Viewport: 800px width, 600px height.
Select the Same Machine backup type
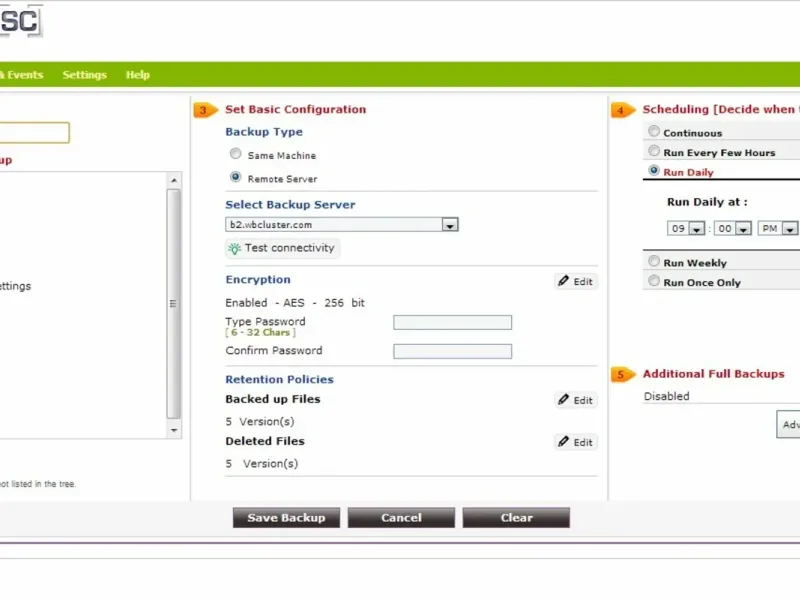[x=235, y=154]
